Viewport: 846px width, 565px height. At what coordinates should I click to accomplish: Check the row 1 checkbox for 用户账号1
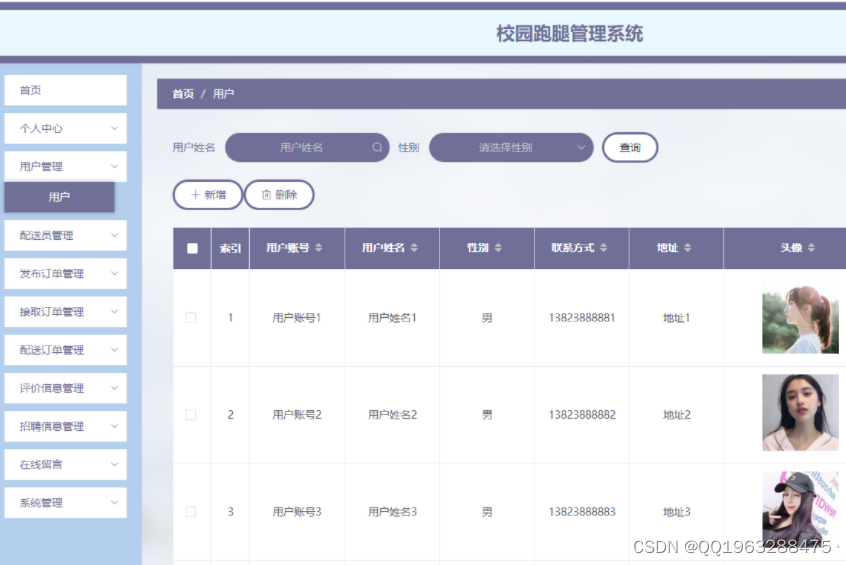(191, 317)
